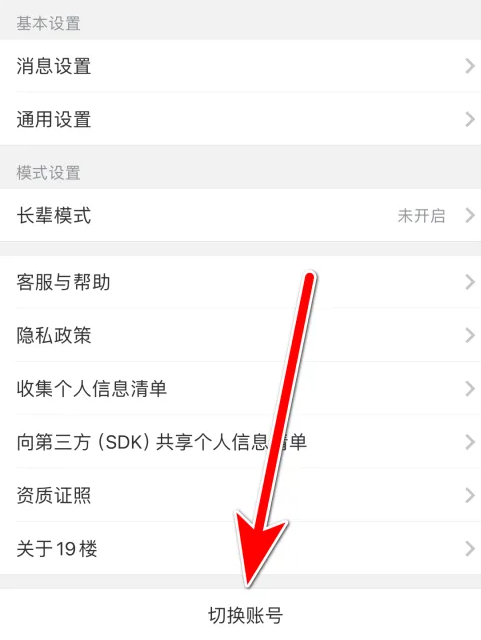Expand chevron beside 关于19楼
Viewport: 481px width, 640px height.
470,548
